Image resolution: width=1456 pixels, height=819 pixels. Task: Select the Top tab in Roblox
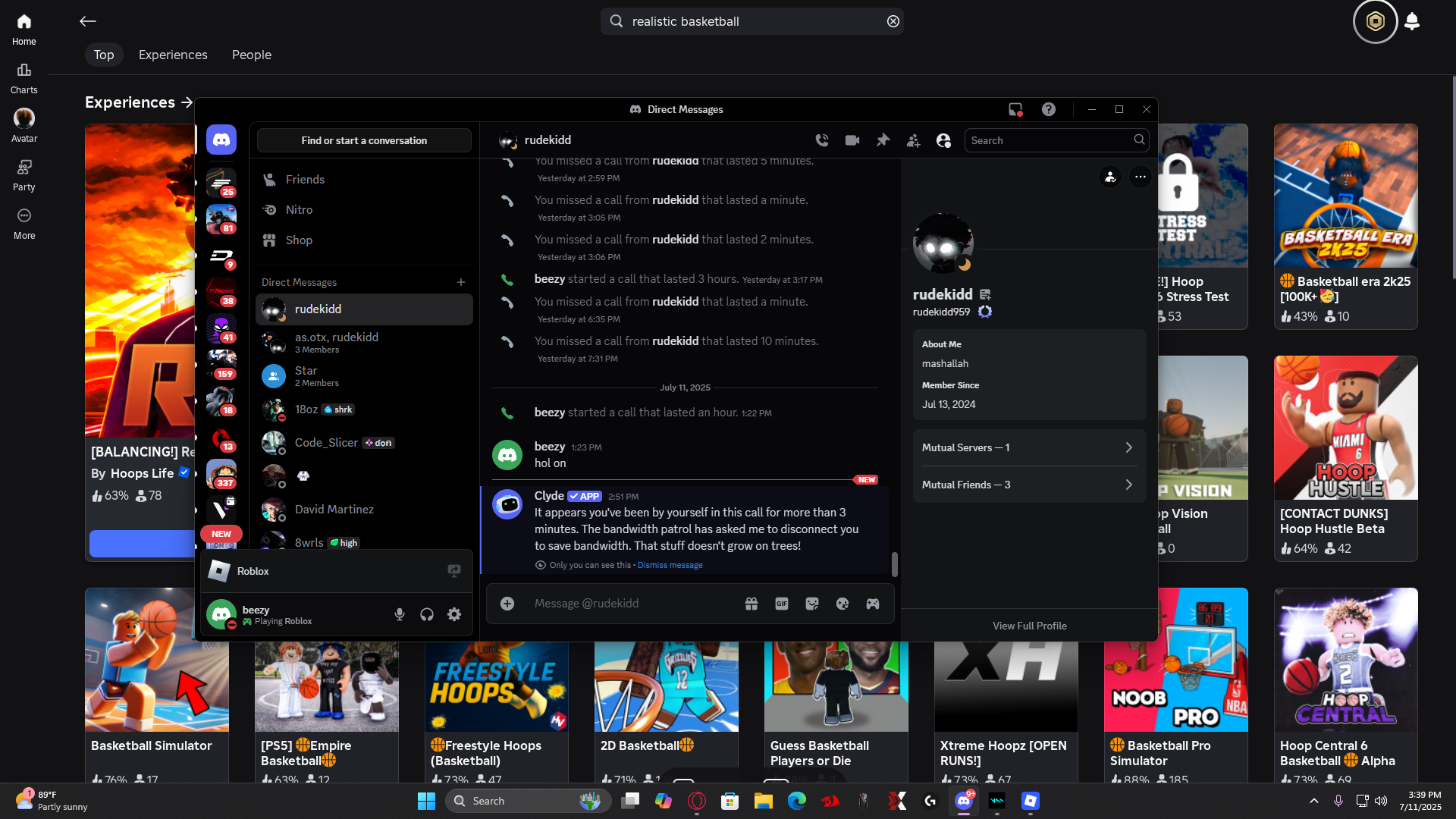click(104, 55)
